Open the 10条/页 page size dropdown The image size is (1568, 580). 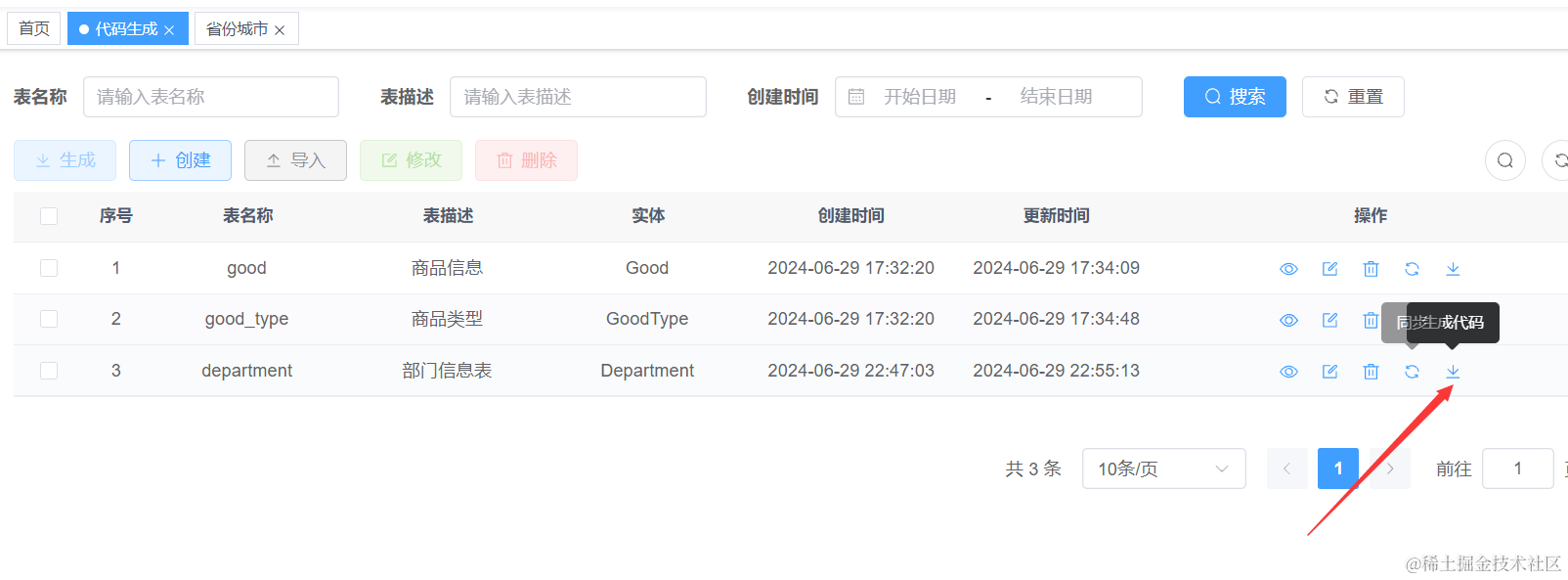point(1163,468)
